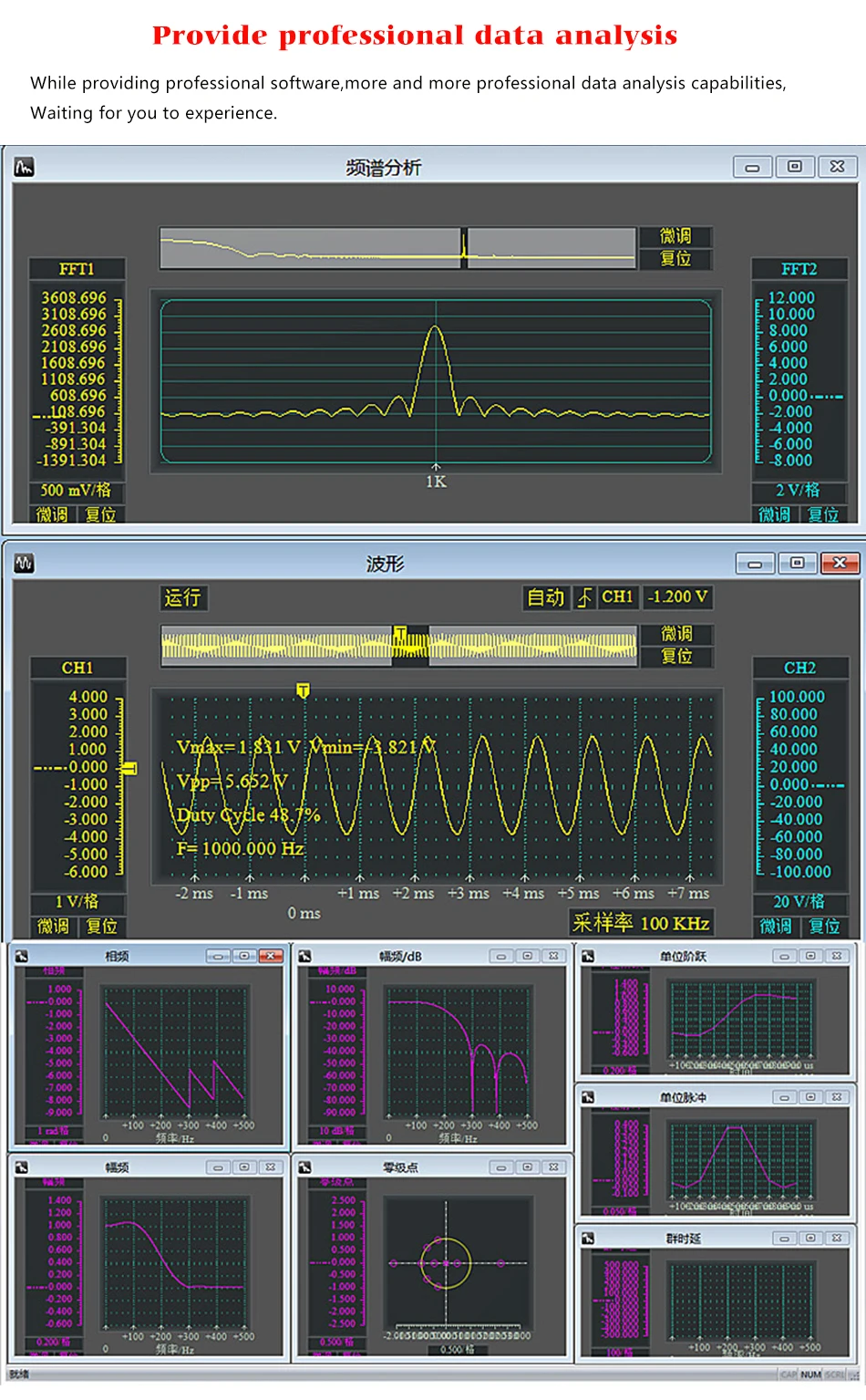The height and width of the screenshot is (1400, 866).
Task: Switch the 自动 trigger mode button
Action: pos(546,597)
